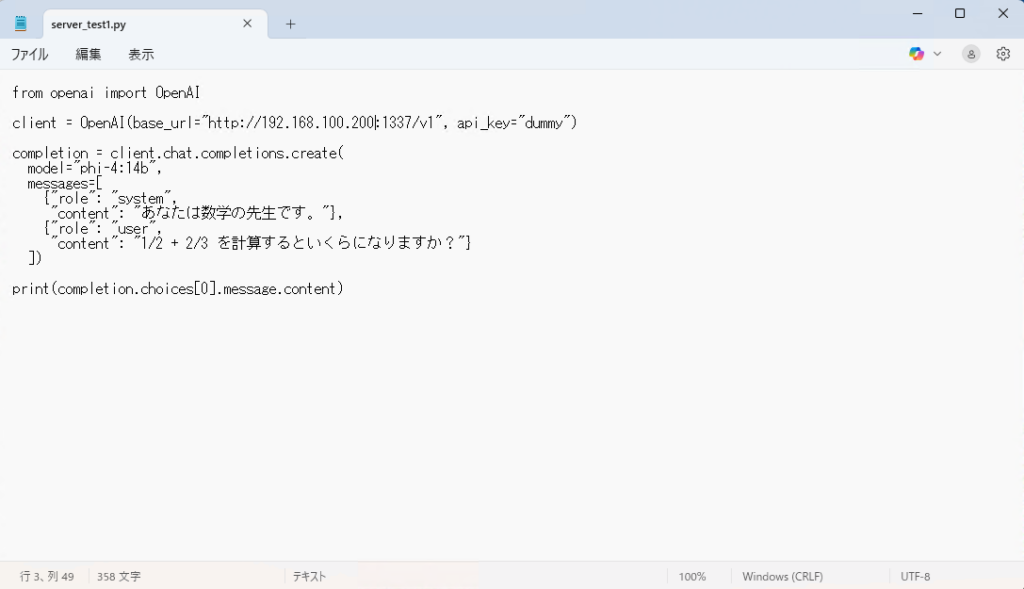Click the Windows (CRLF) line ending indicator

click(782, 577)
